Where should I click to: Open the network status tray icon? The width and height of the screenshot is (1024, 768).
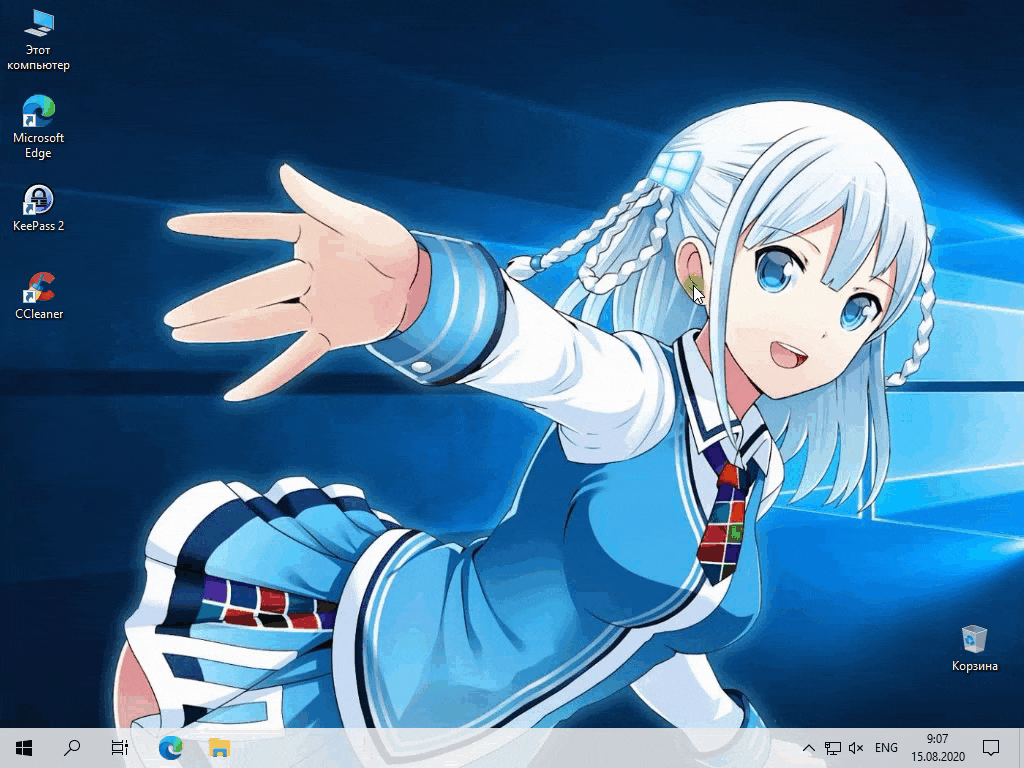coord(833,748)
